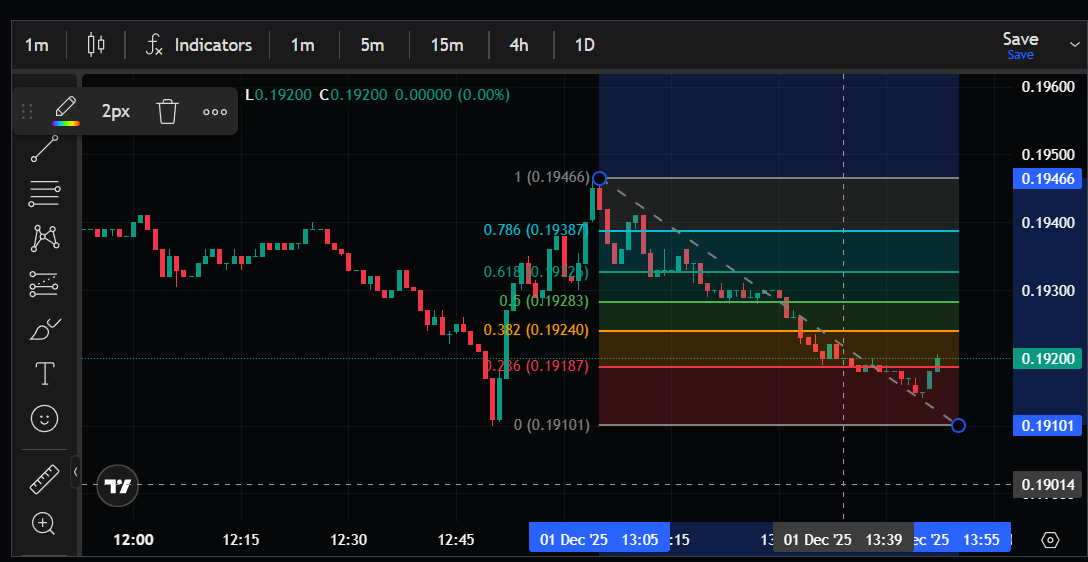Click the 0.786 (0.19387) Fibonacci level label
Screen dimensions: 1088x562
[536, 230]
